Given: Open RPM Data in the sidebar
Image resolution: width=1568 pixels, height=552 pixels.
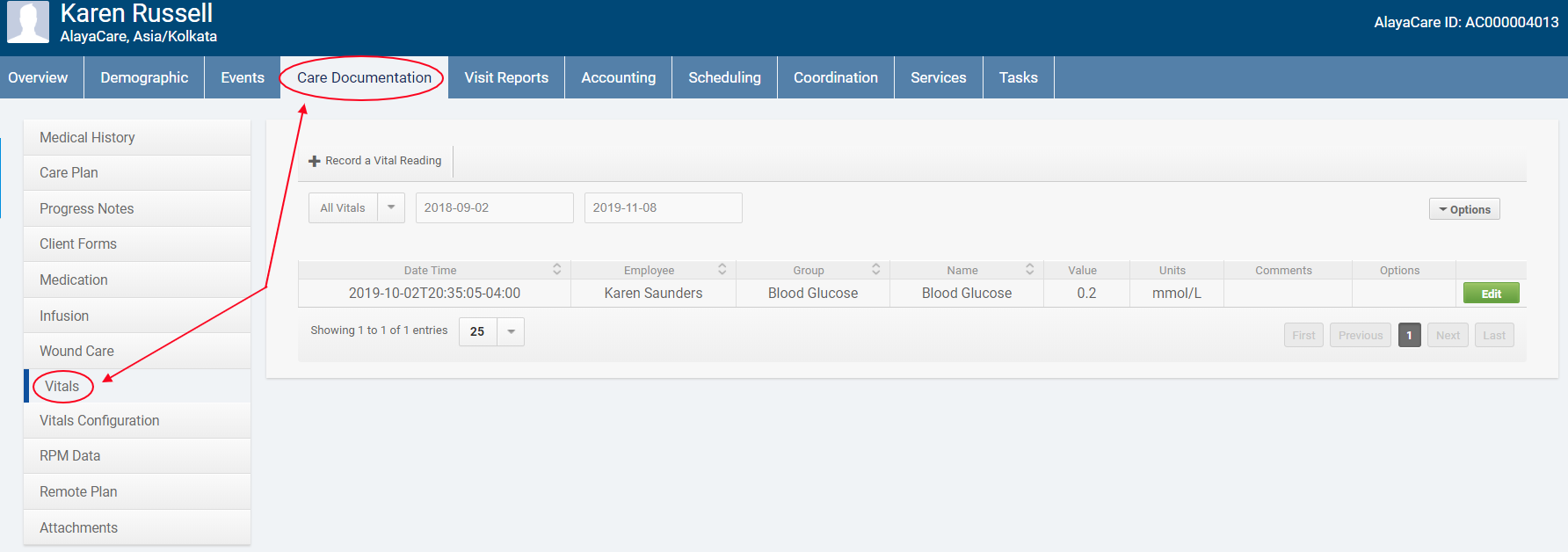Looking at the screenshot, I should pos(70,455).
